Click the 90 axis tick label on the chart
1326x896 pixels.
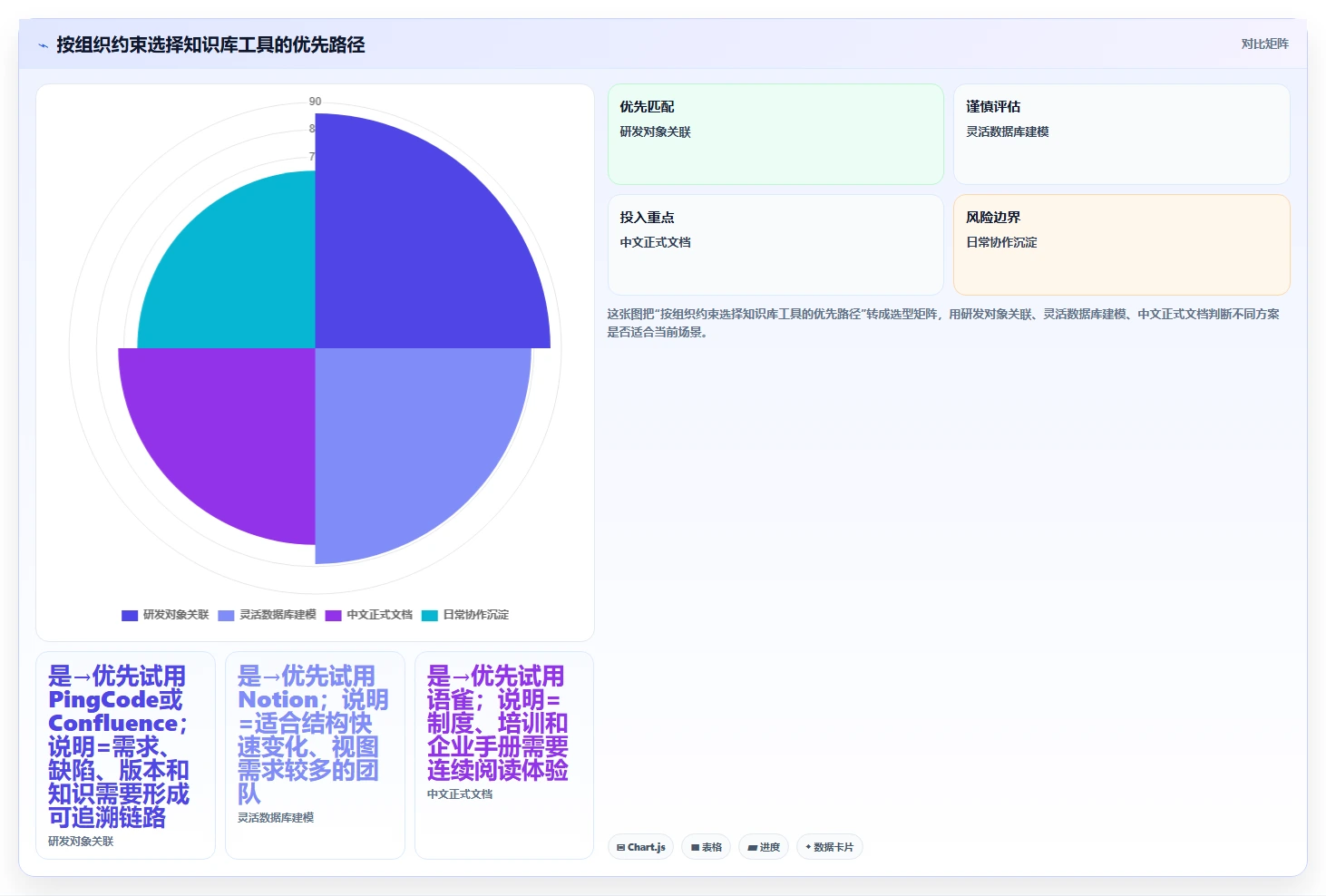pyautogui.click(x=315, y=102)
